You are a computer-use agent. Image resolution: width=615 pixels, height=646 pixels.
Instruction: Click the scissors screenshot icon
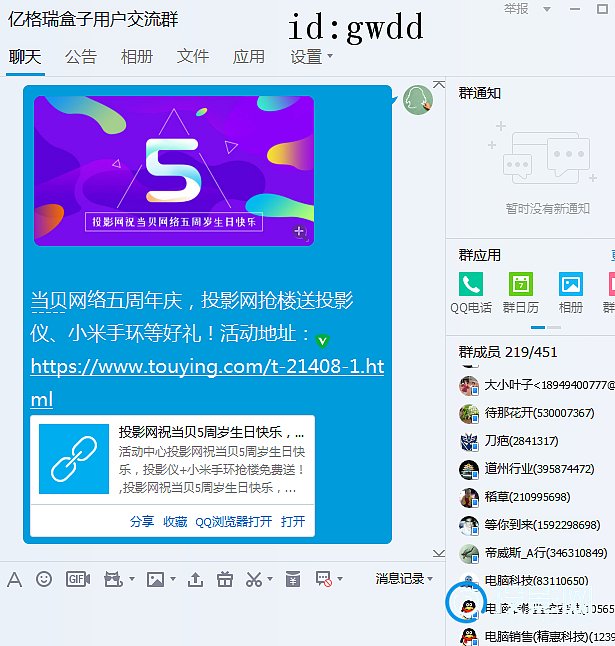[254, 579]
